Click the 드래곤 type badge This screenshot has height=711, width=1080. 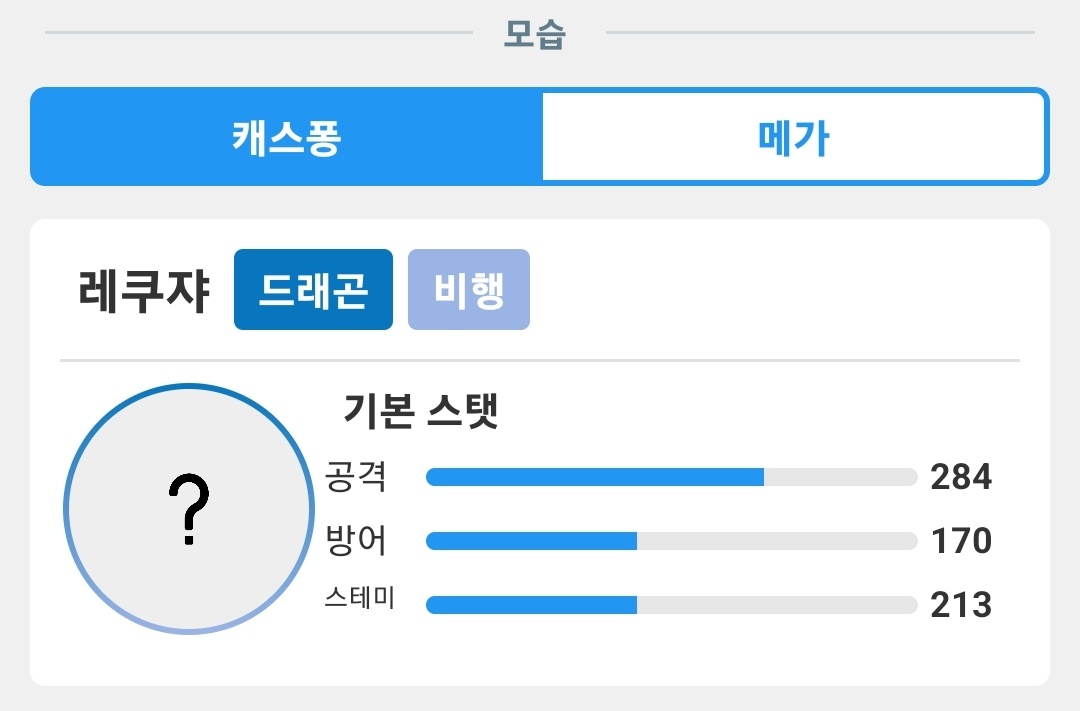(313, 290)
